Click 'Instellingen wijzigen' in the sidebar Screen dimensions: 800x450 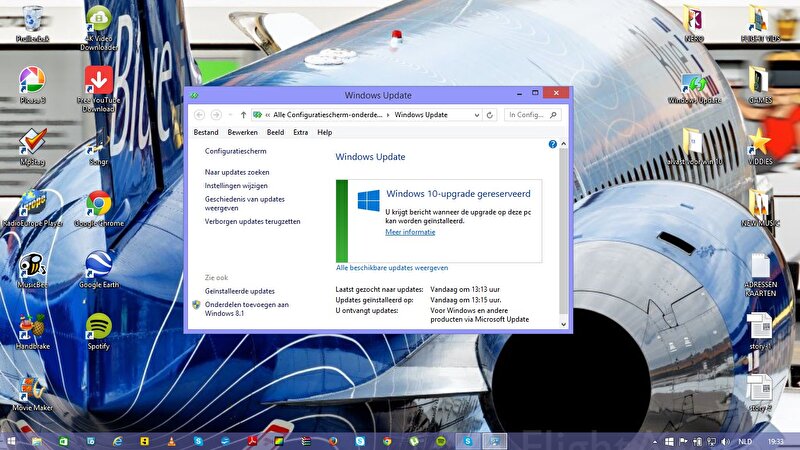(x=236, y=186)
